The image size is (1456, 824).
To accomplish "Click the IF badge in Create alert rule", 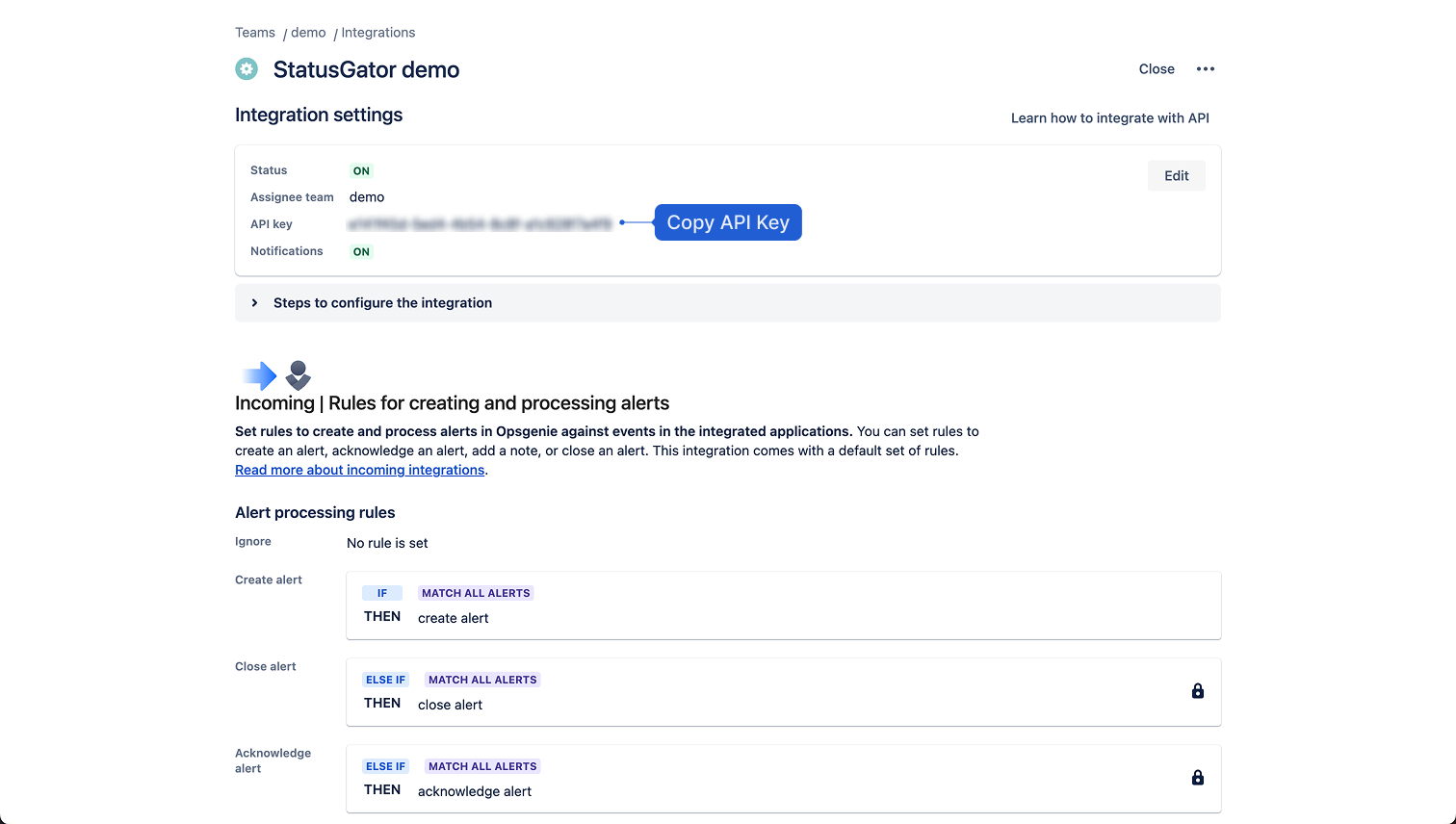I will (x=382, y=593).
